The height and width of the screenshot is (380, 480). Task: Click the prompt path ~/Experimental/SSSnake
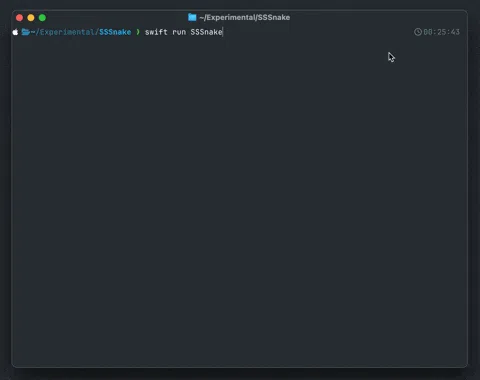[x=81, y=32]
